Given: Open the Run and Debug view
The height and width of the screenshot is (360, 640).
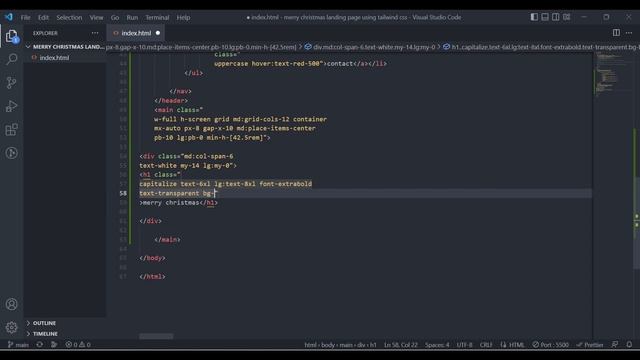Looking at the screenshot, I should pyautogui.click(x=12, y=106).
